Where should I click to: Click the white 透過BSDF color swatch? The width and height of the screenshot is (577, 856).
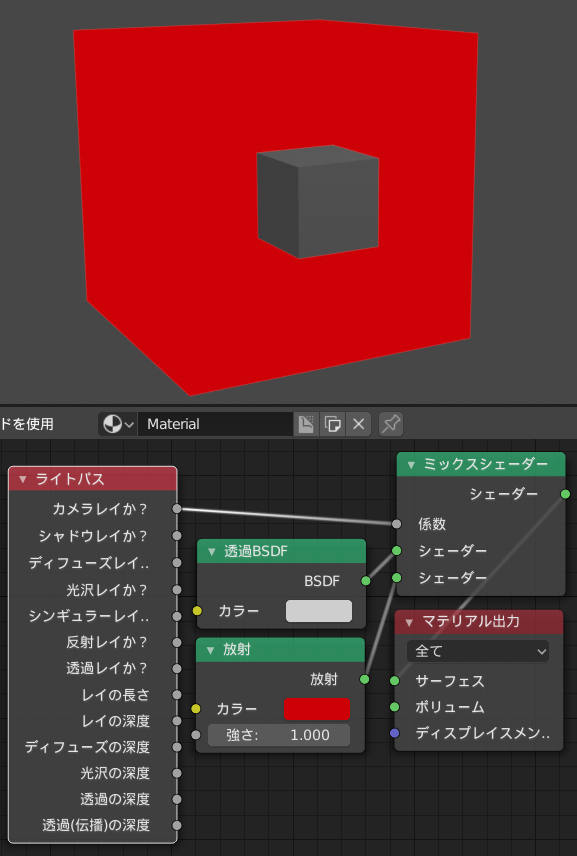pyautogui.click(x=319, y=611)
